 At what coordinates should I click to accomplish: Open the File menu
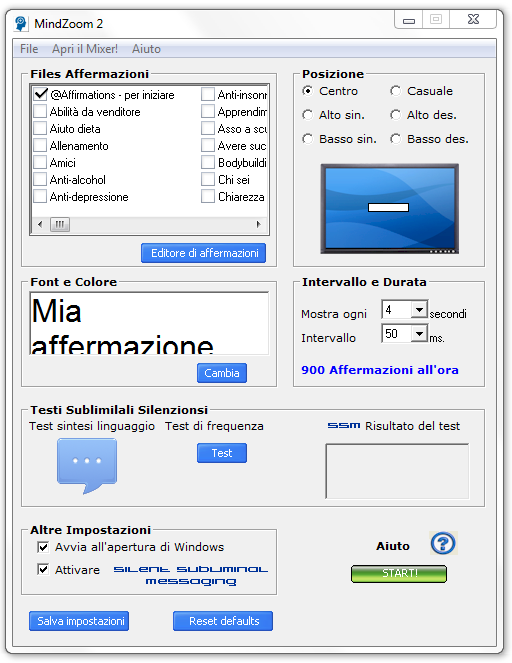click(29, 49)
